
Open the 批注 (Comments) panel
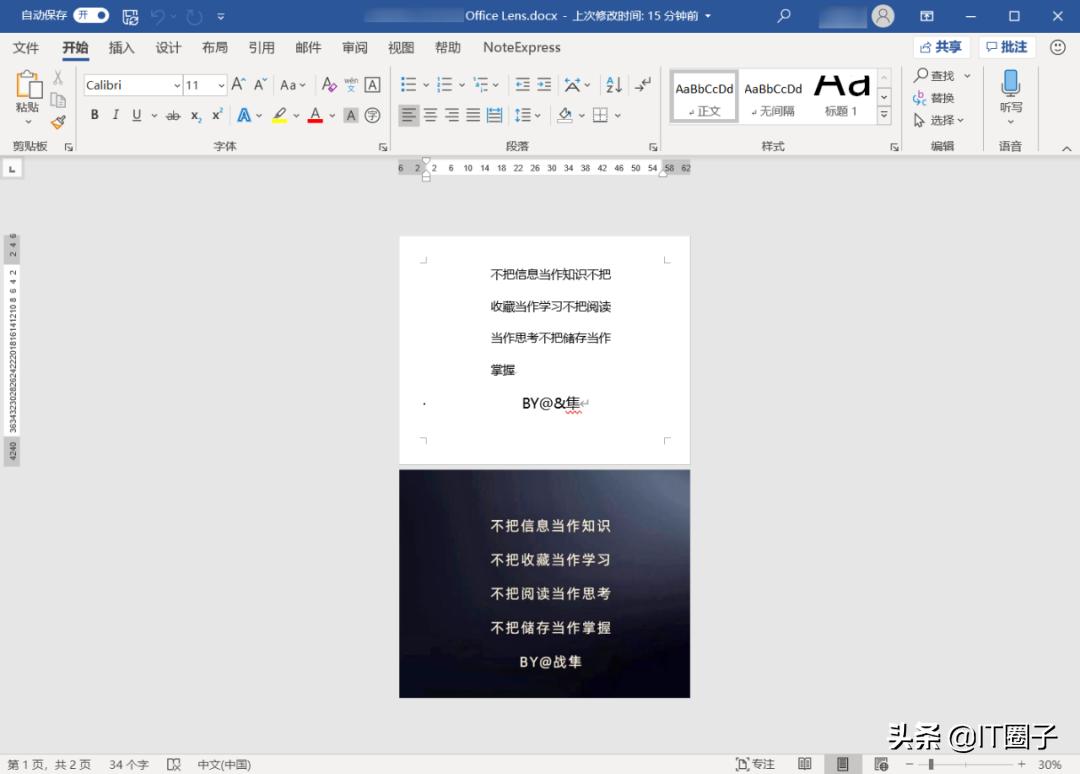(x=1006, y=46)
